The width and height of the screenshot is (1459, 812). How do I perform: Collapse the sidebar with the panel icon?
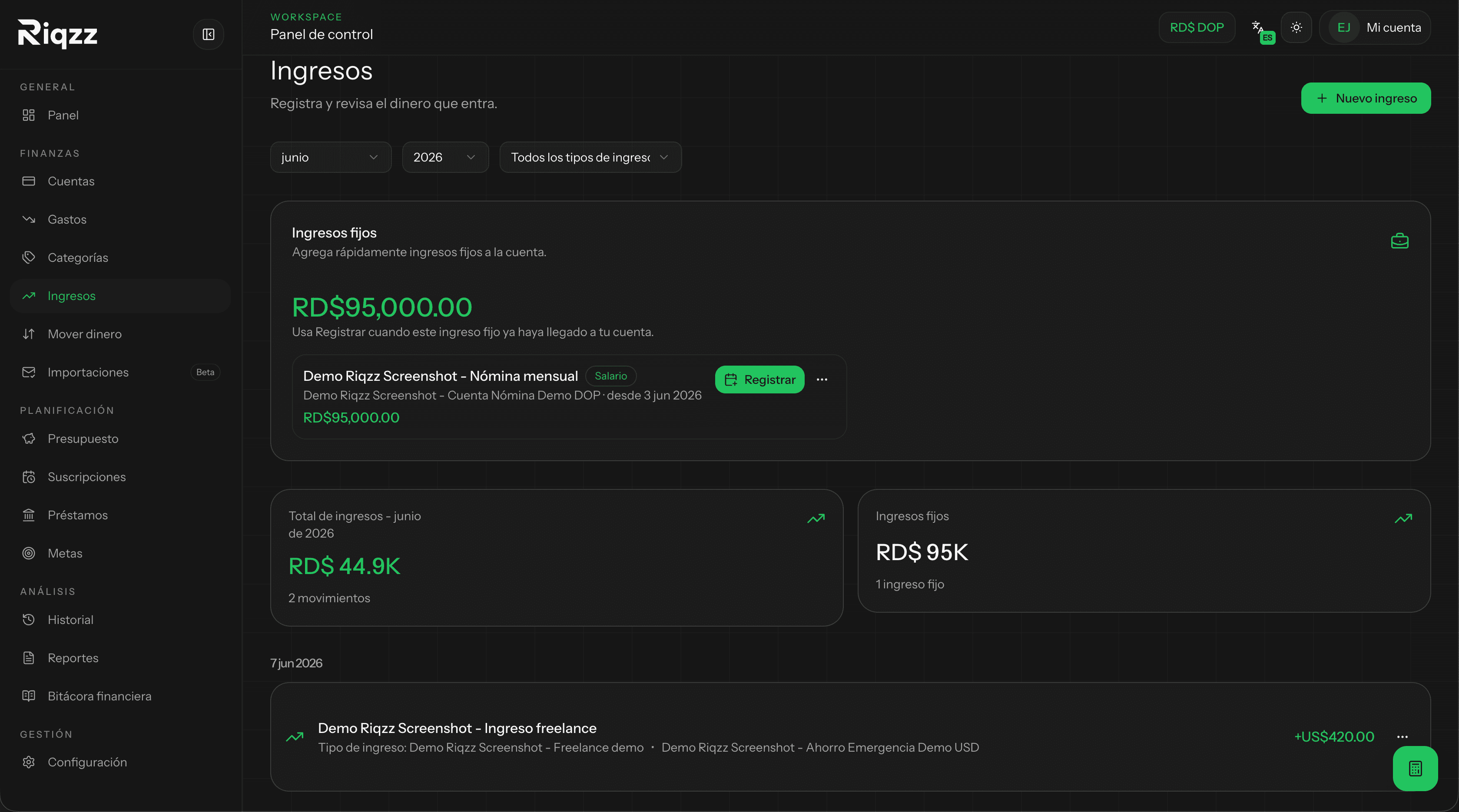pos(209,34)
